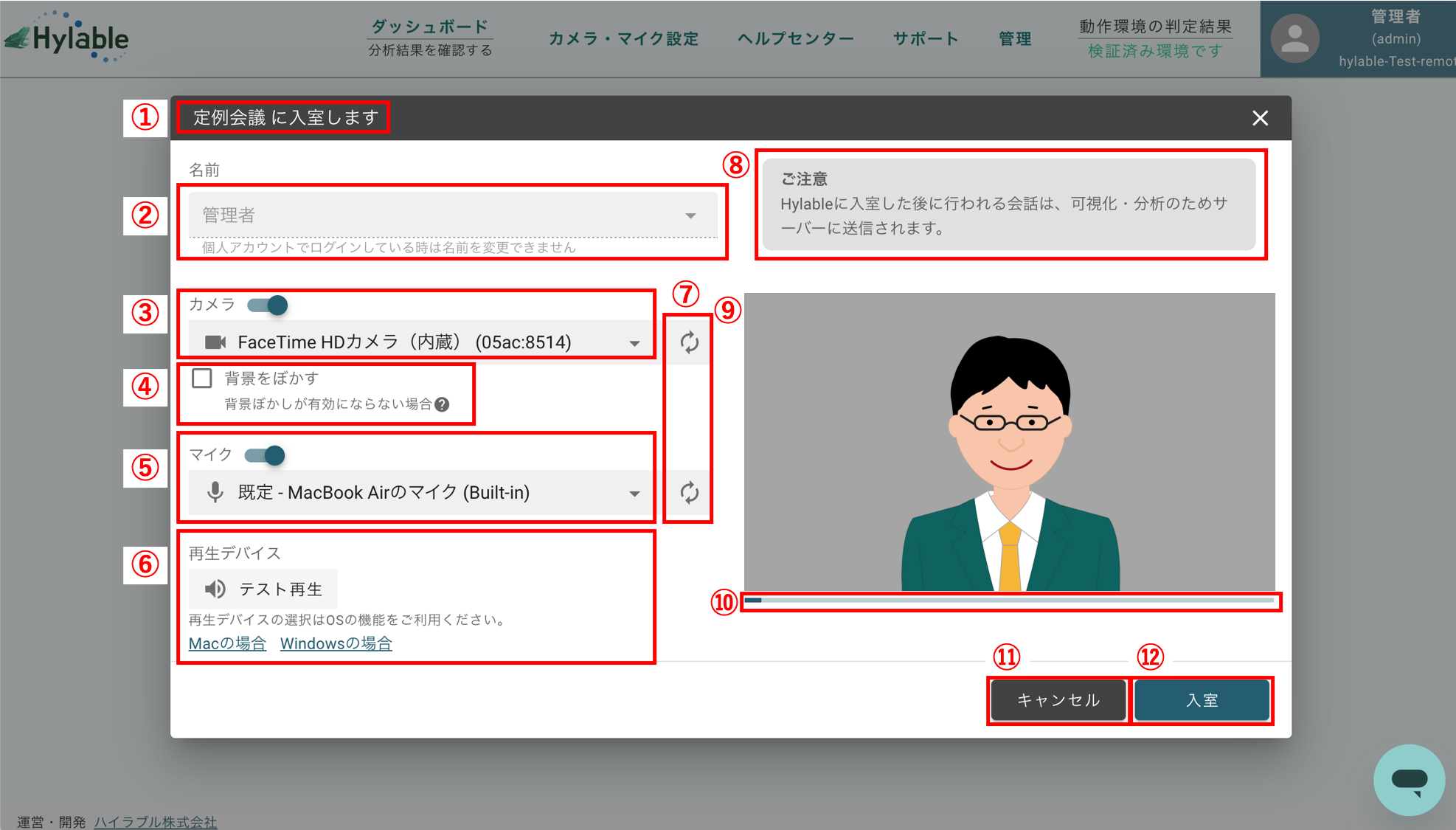
Task: Expand the name selection dropdown
Action: coord(690,215)
